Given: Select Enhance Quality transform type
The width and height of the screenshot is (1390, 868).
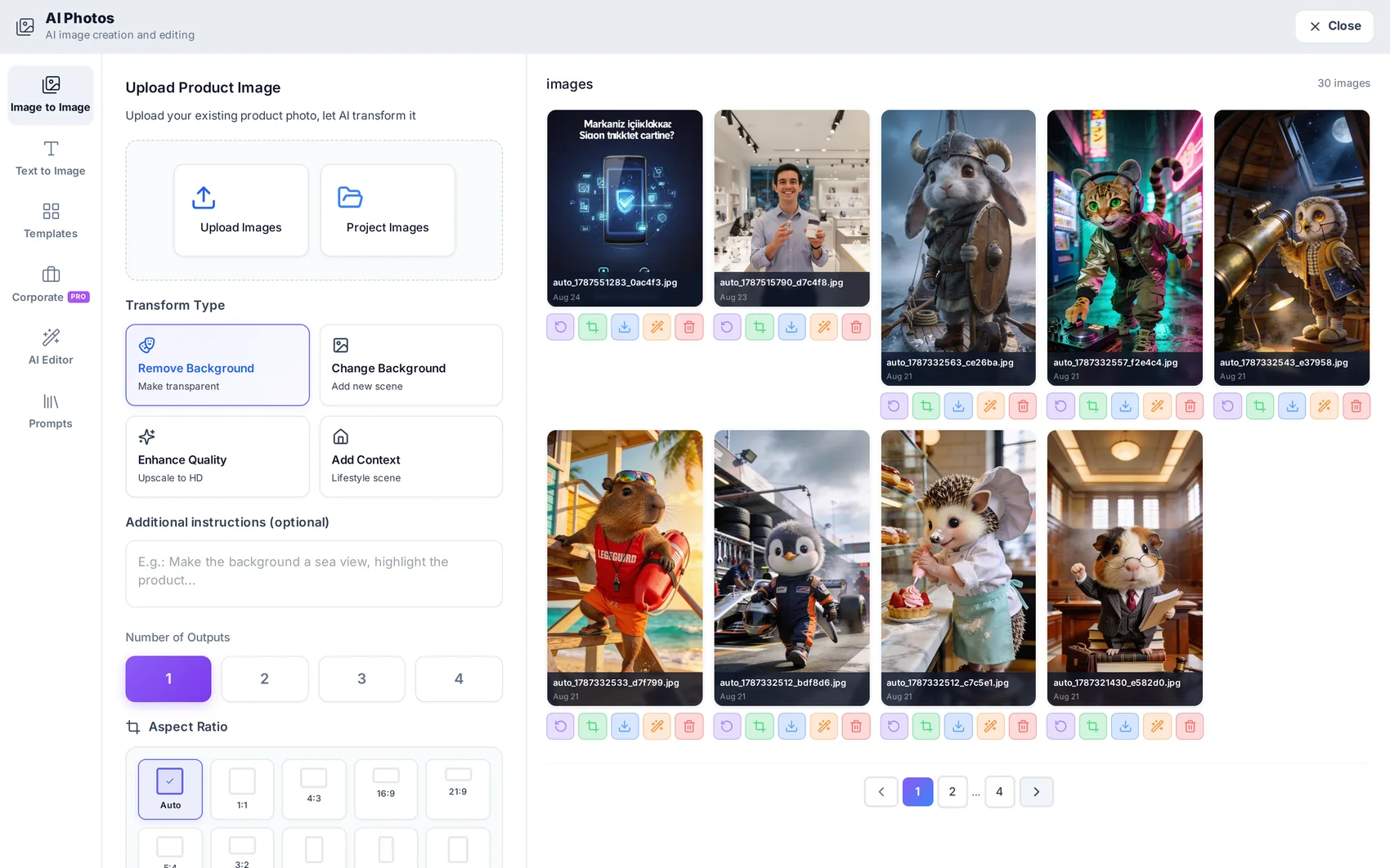Looking at the screenshot, I should coord(217,457).
